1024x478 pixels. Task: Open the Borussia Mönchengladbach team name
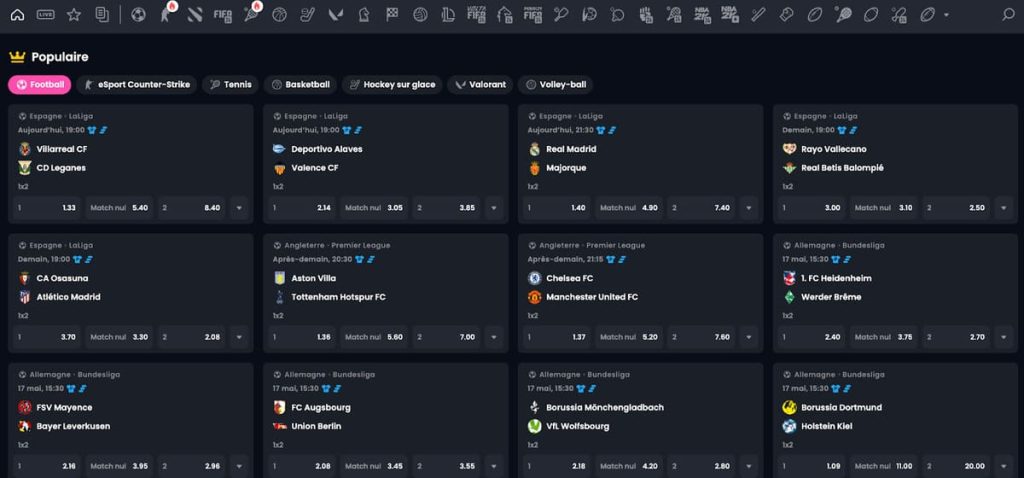[x=605, y=407]
